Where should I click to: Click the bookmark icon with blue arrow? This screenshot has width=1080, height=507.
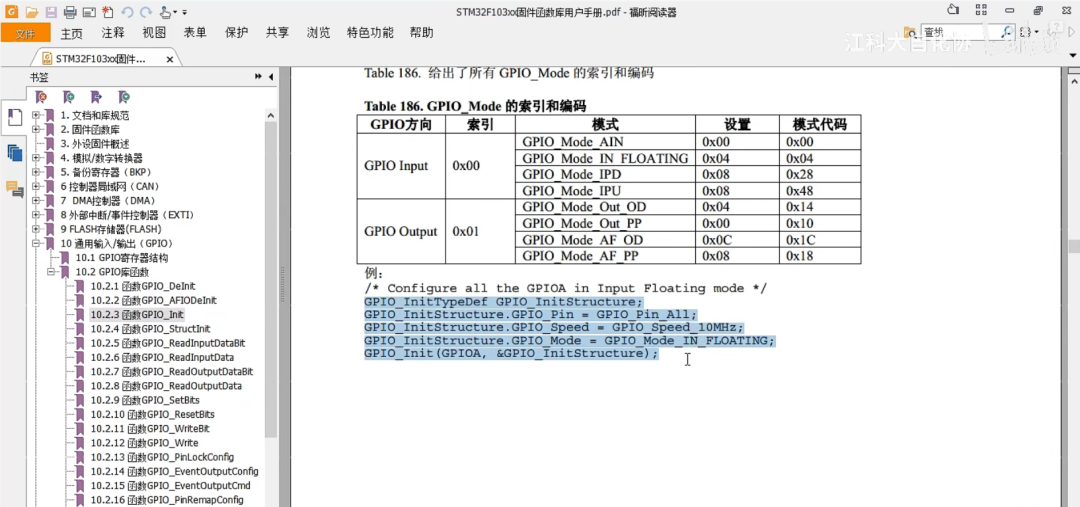pyautogui.click(x=96, y=96)
